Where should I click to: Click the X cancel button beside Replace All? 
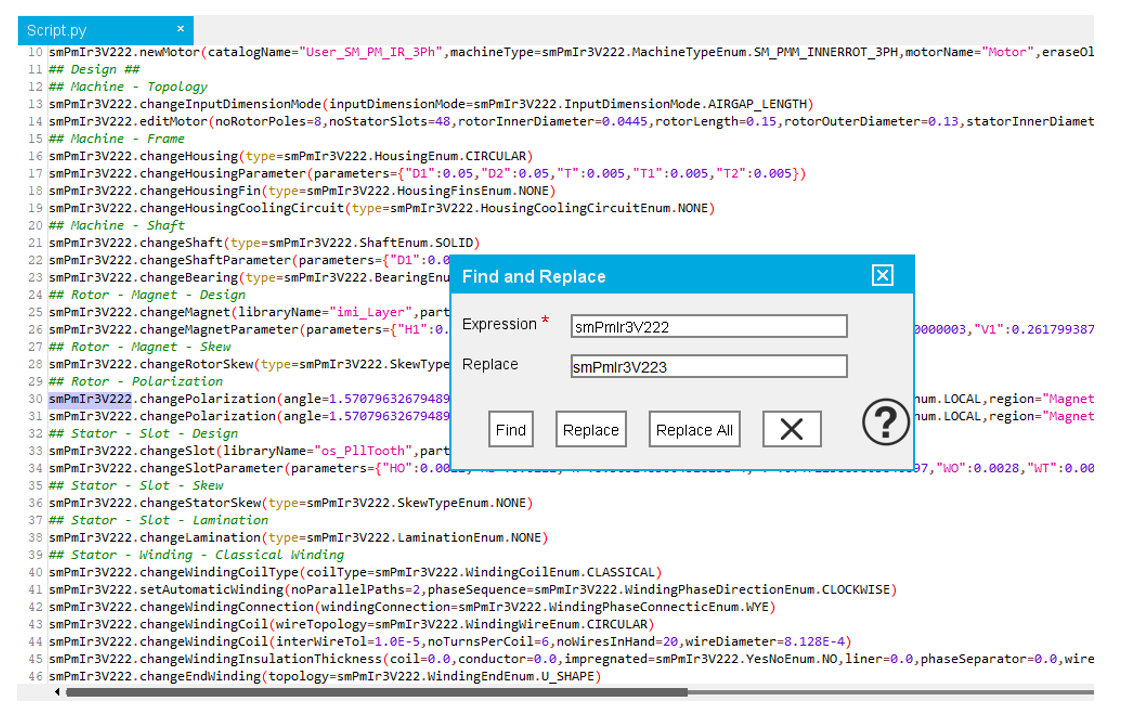click(791, 430)
